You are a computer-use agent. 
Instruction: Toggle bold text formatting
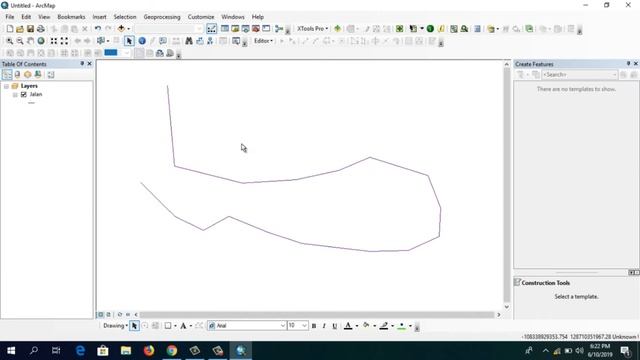point(314,326)
